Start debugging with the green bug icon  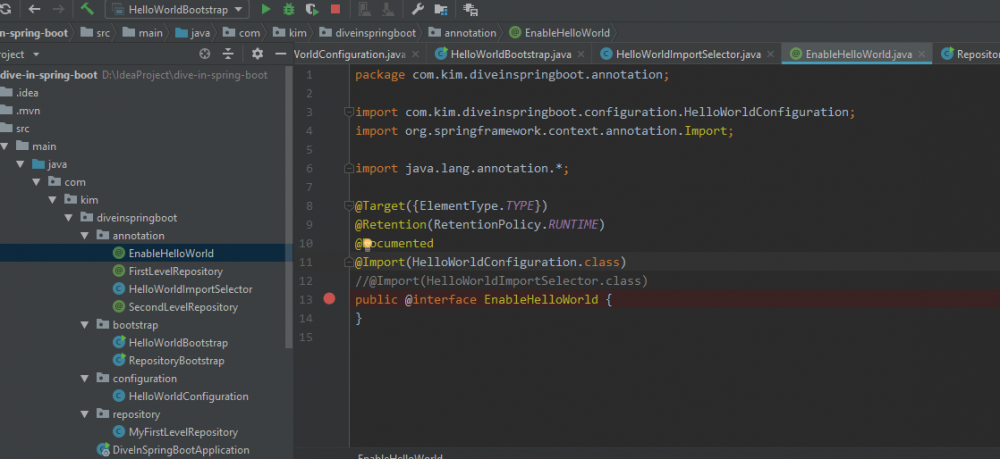(x=289, y=9)
